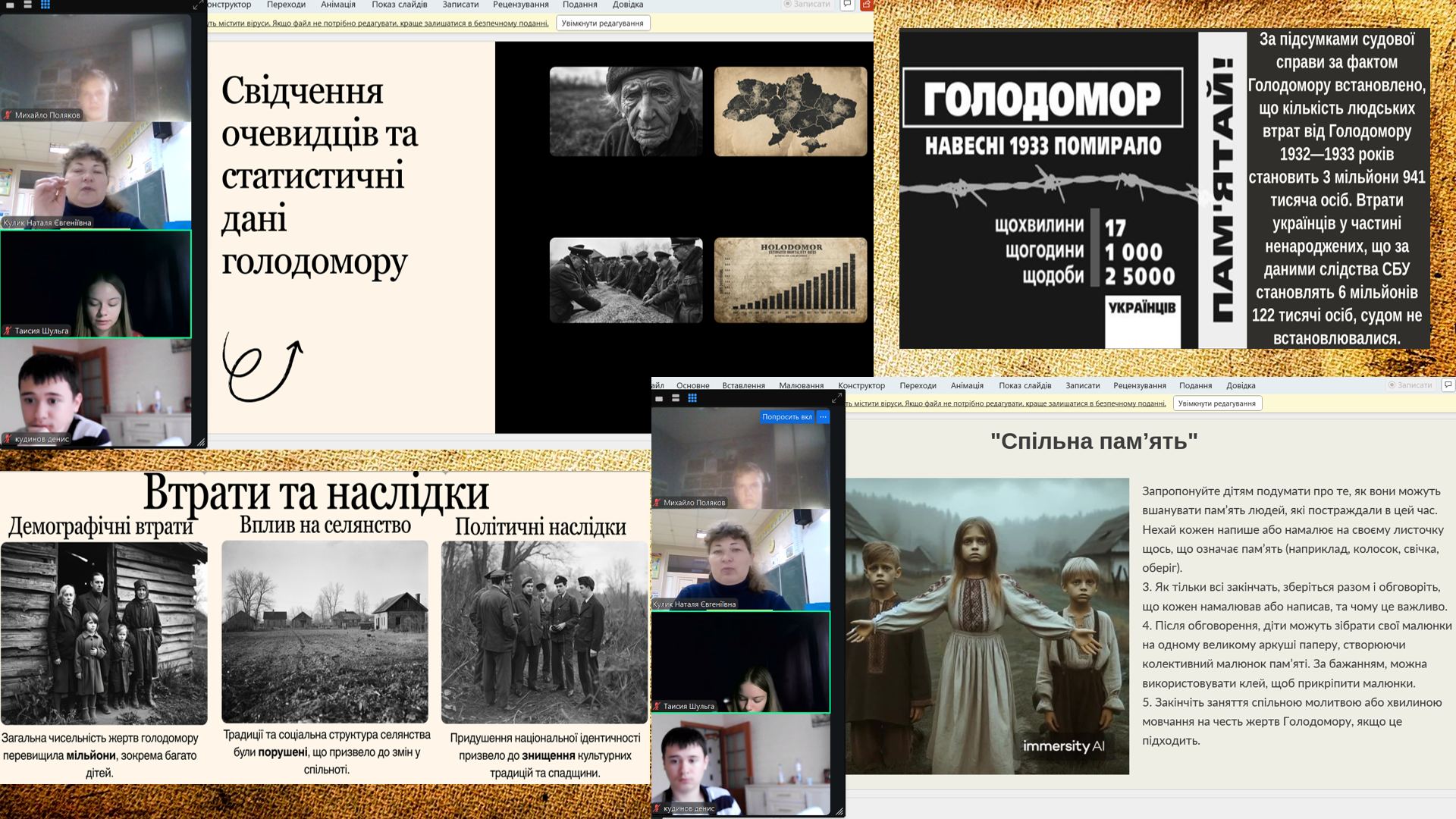Click grid view icon above Попросить вкл

[692, 398]
